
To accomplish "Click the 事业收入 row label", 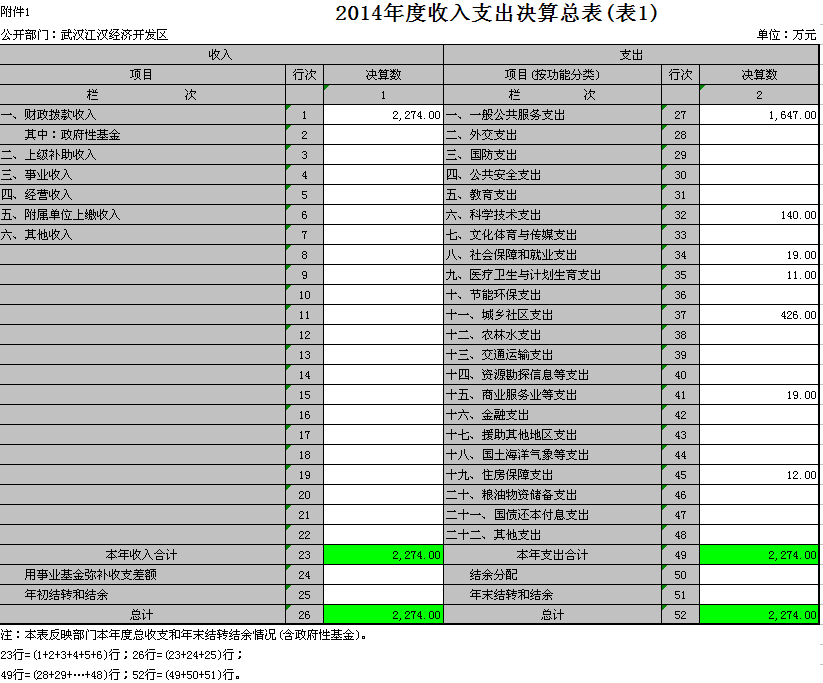I will point(142,175).
